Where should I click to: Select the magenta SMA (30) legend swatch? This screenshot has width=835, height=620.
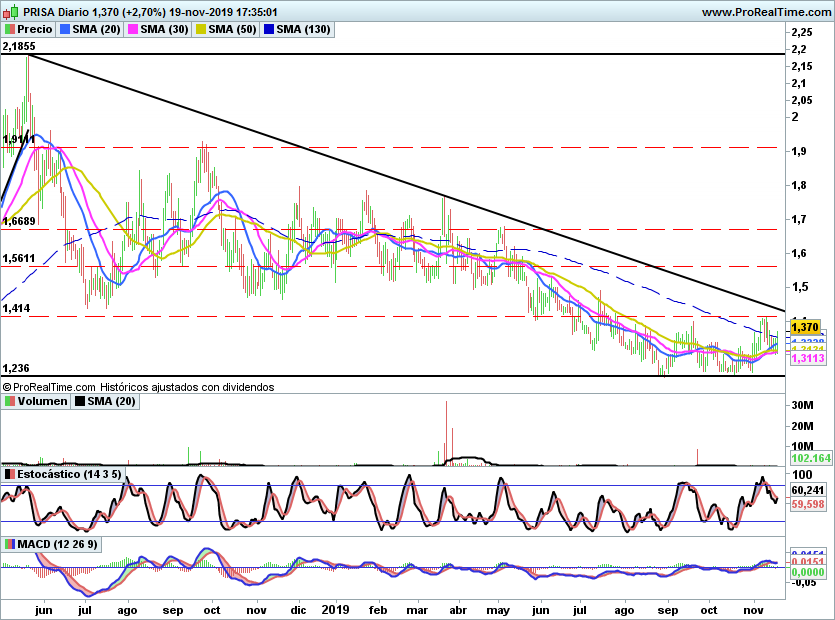click(133, 30)
